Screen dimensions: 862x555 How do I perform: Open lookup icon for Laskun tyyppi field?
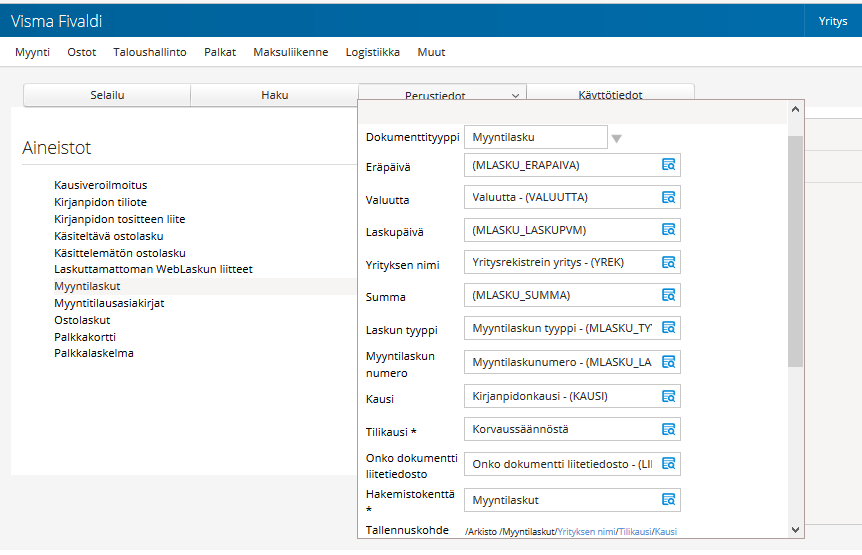[668, 328]
